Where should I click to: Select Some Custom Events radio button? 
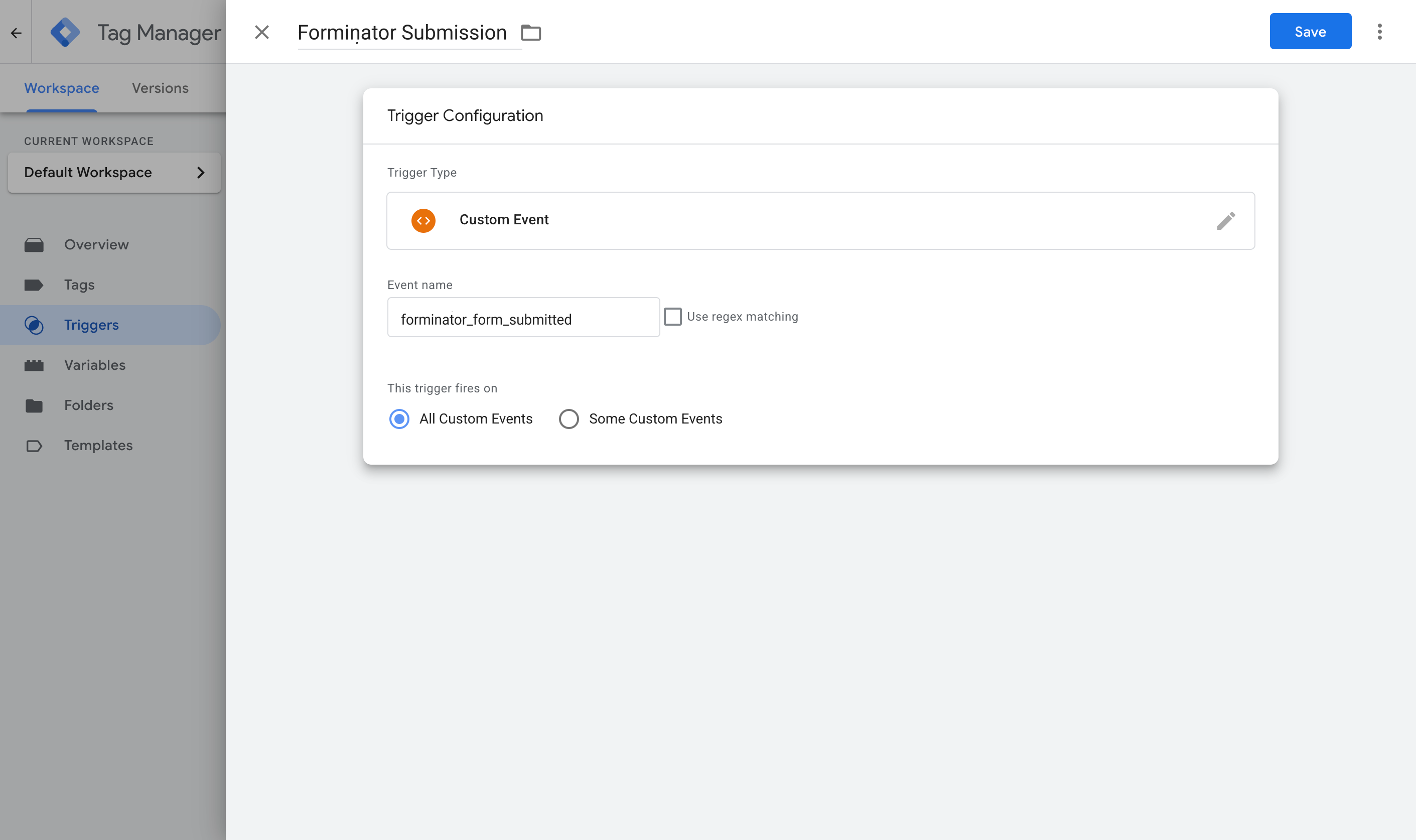pyautogui.click(x=569, y=419)
